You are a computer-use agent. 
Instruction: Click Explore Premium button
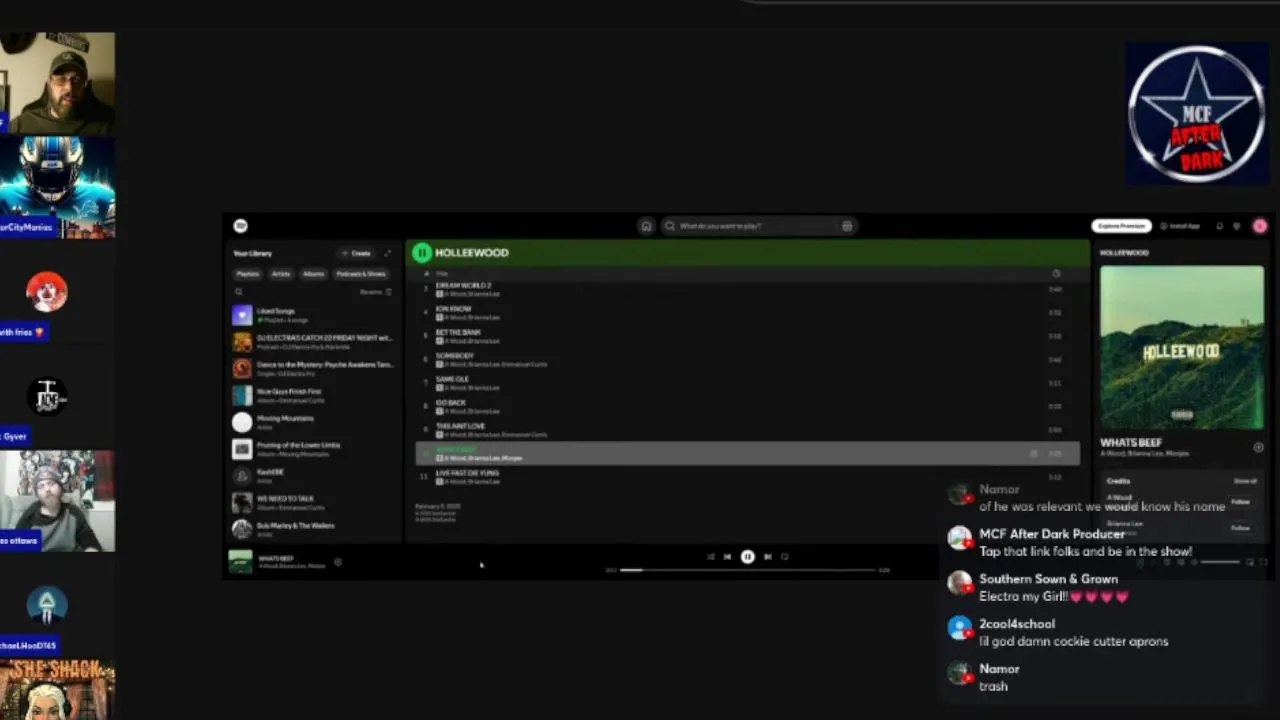tap(1121, 226)
